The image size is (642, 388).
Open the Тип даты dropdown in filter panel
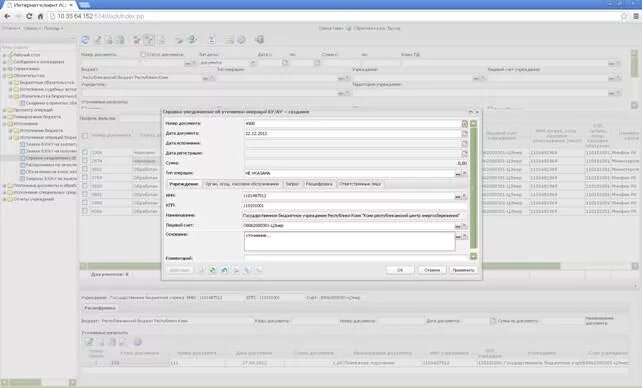coord(253,63)
